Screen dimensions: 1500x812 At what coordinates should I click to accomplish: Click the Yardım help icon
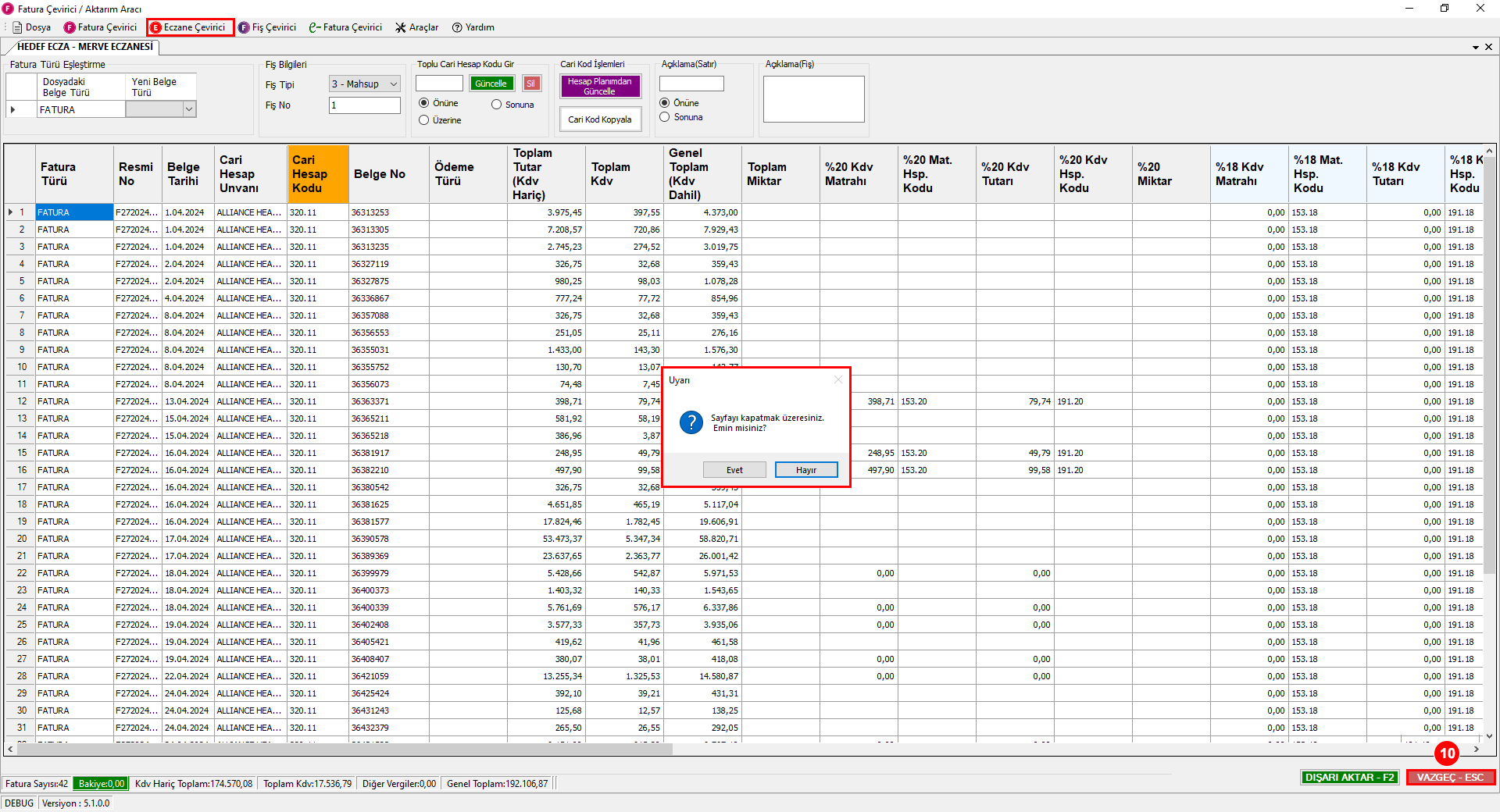click(457, 27)
